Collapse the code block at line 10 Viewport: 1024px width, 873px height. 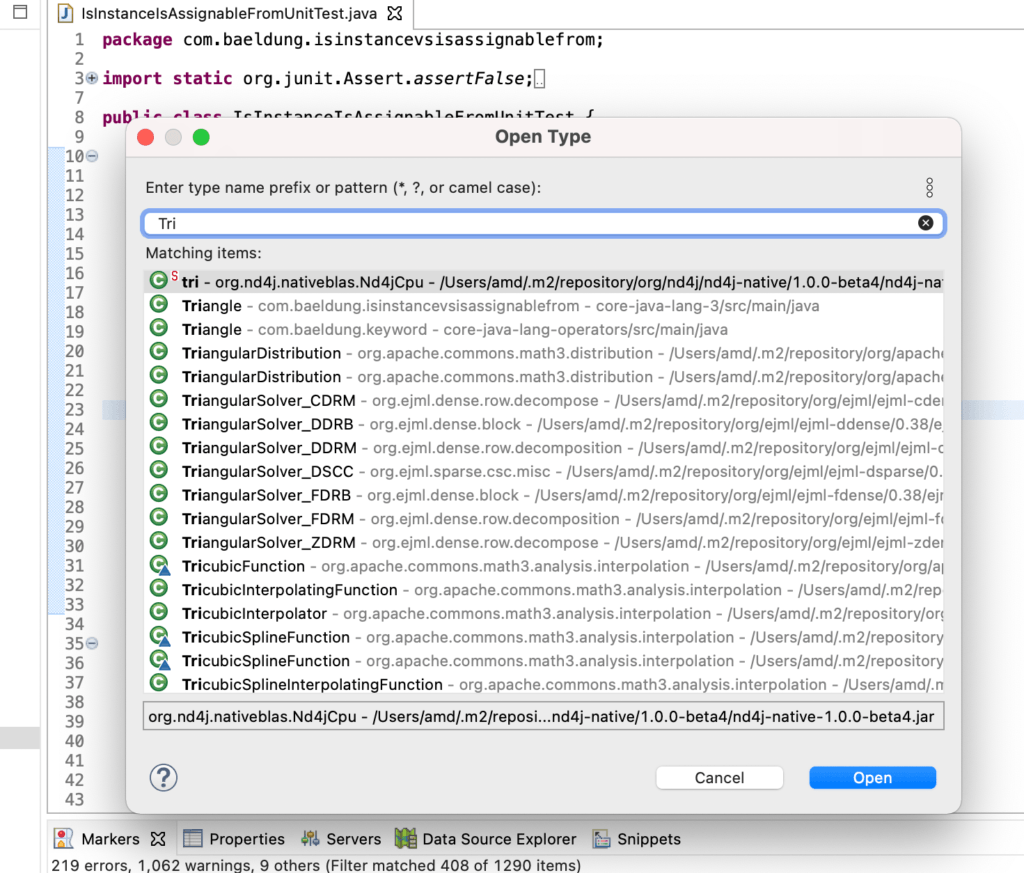[90, 156]
